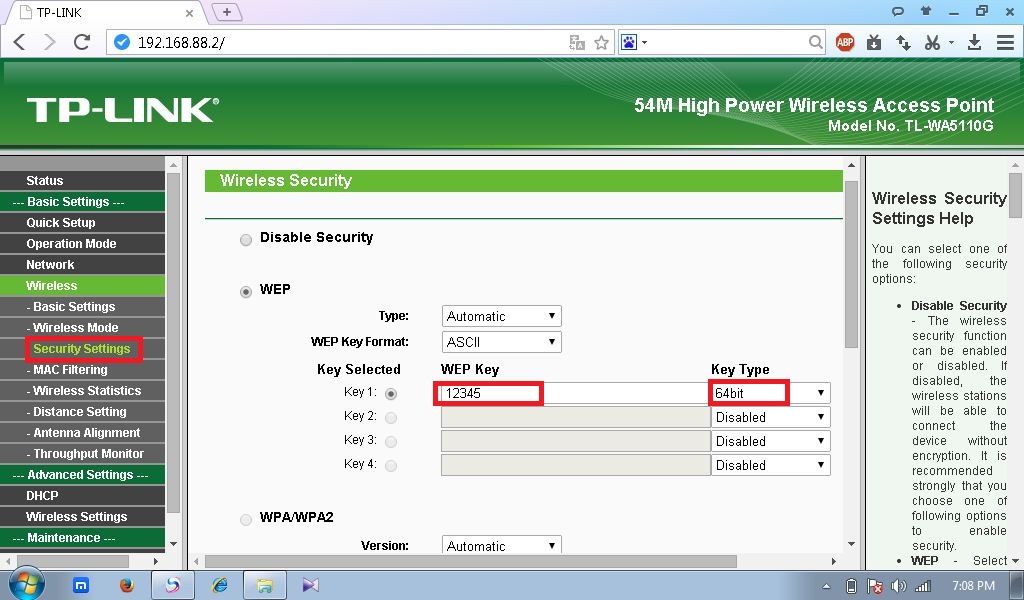
Task: Open Key 4 Key Type dropdown
Action: pyautogui.click(x=771, y=465)
